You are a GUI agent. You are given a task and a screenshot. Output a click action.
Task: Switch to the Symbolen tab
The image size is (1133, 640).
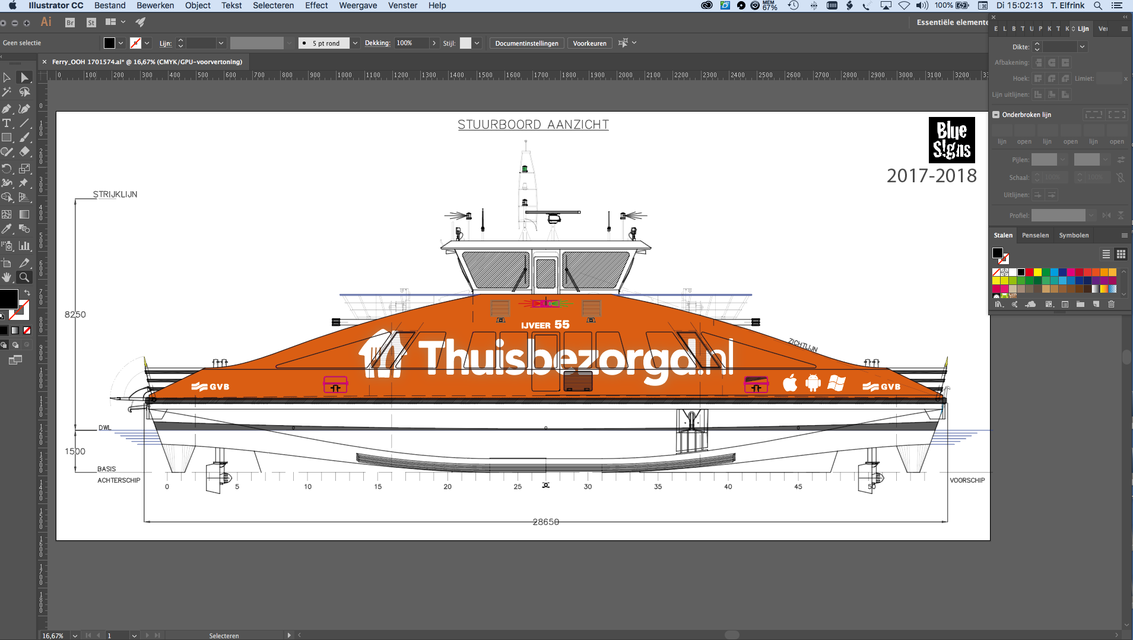[1074, 235]
